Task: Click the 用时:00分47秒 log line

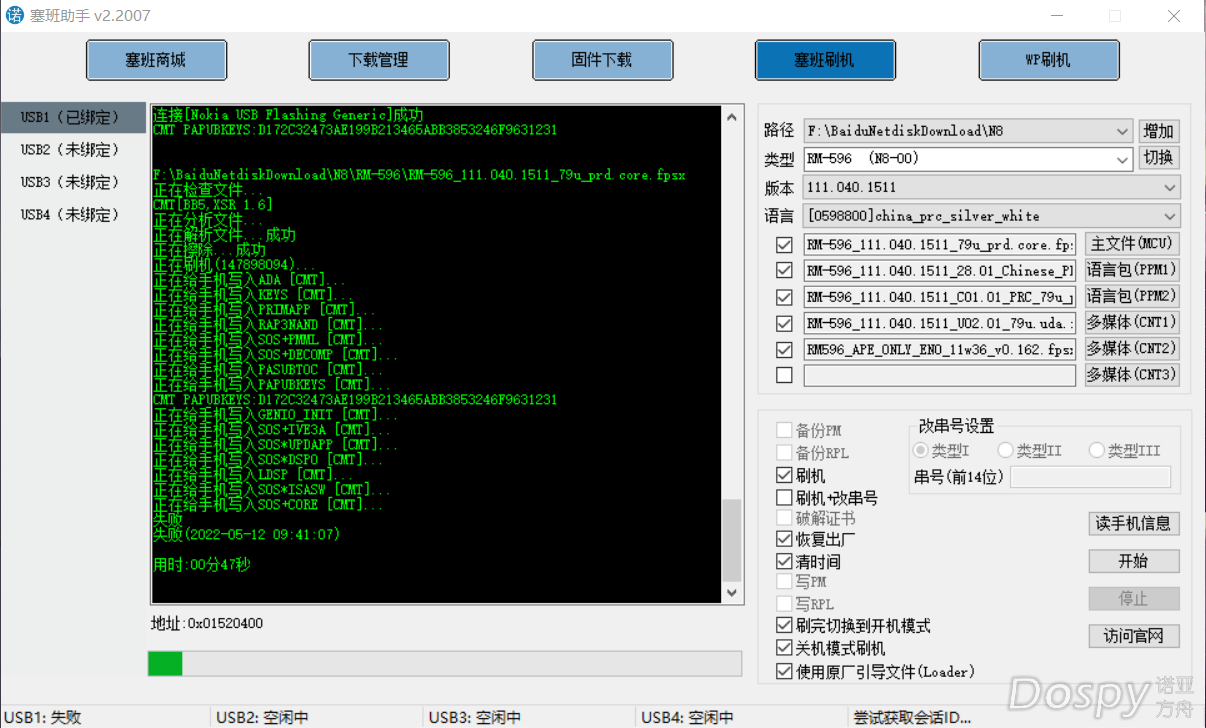Action: click(x=202, y=565)
